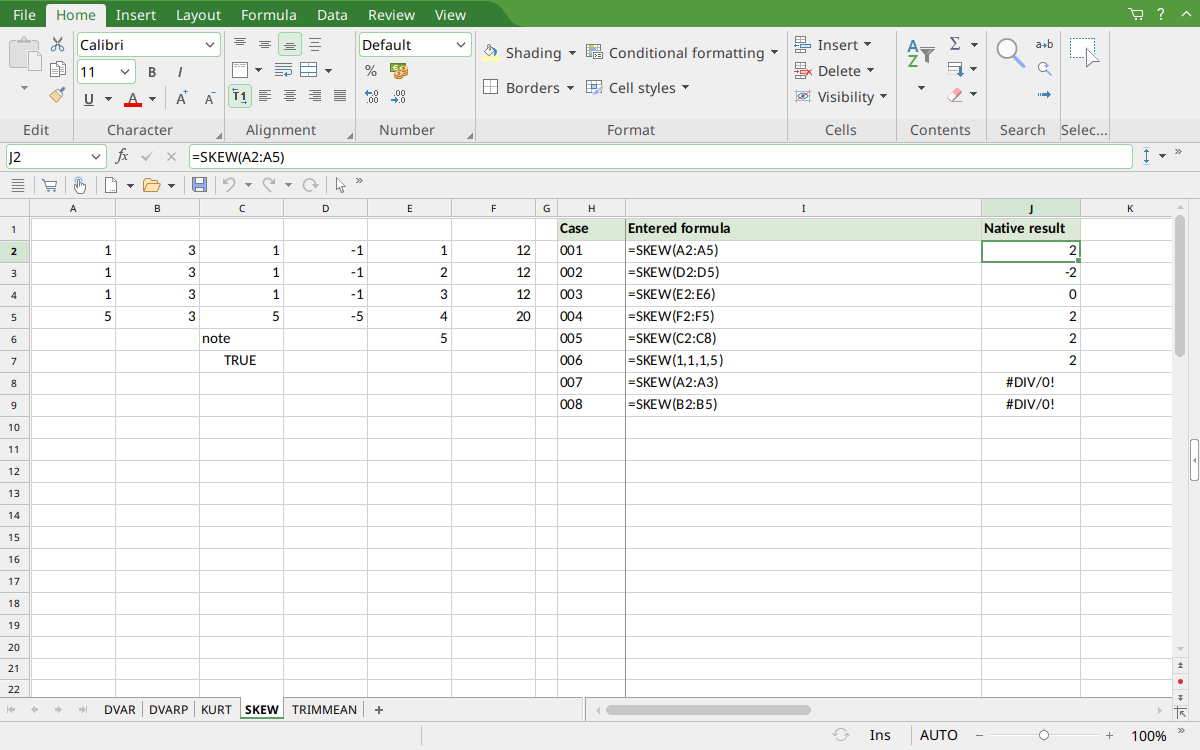Toggle Bold formatting
1200x750 pixels.
coord(152,72)
